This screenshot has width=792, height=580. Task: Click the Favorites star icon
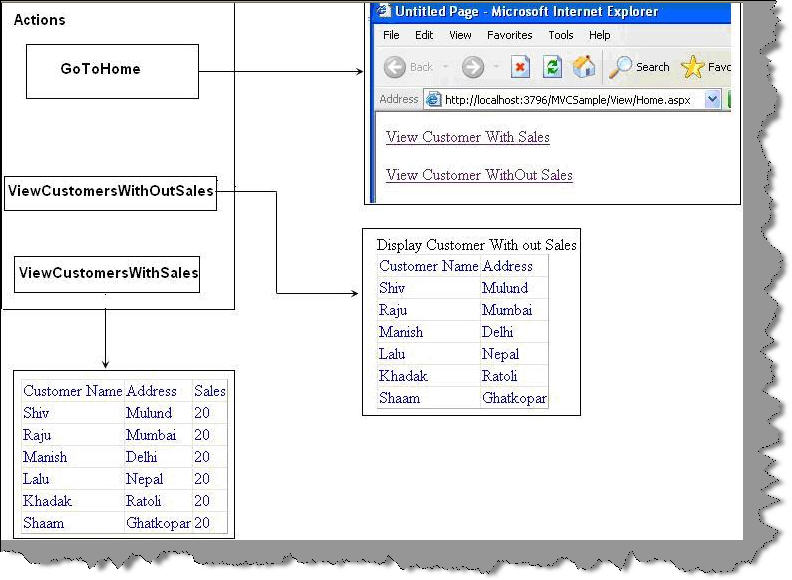click(x=692, y=67)
